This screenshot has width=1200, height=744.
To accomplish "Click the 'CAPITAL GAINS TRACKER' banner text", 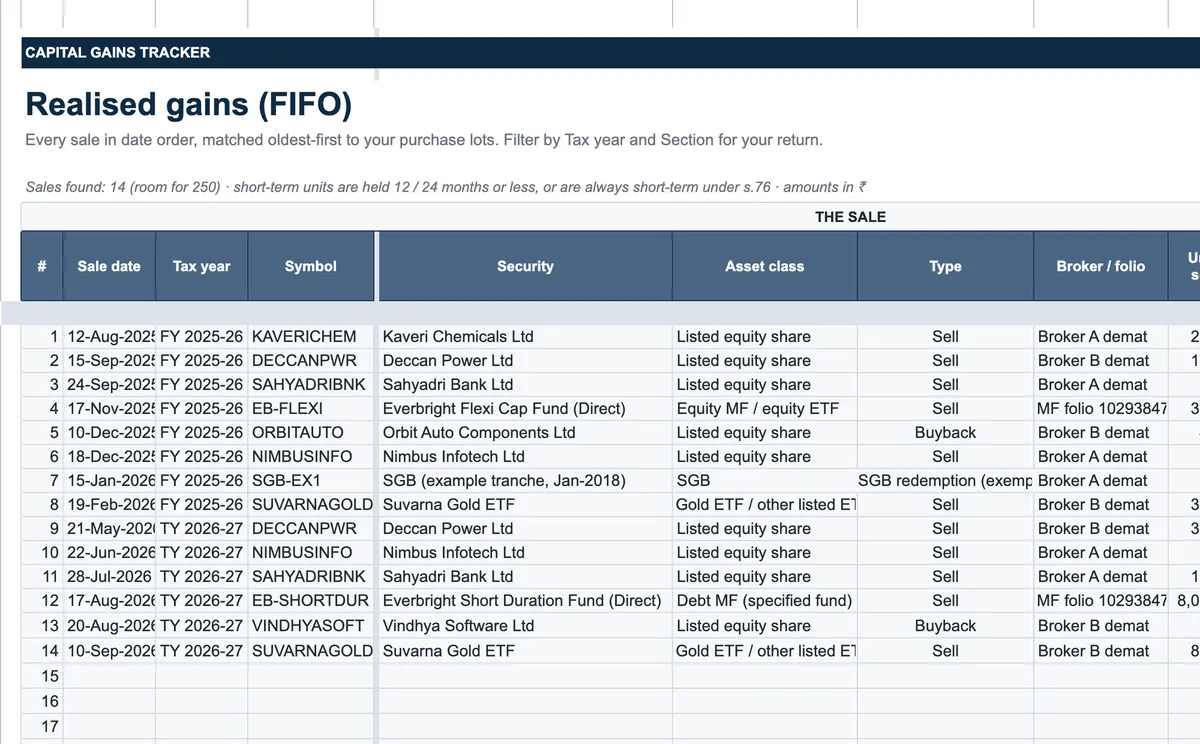I will pos(118,53).
